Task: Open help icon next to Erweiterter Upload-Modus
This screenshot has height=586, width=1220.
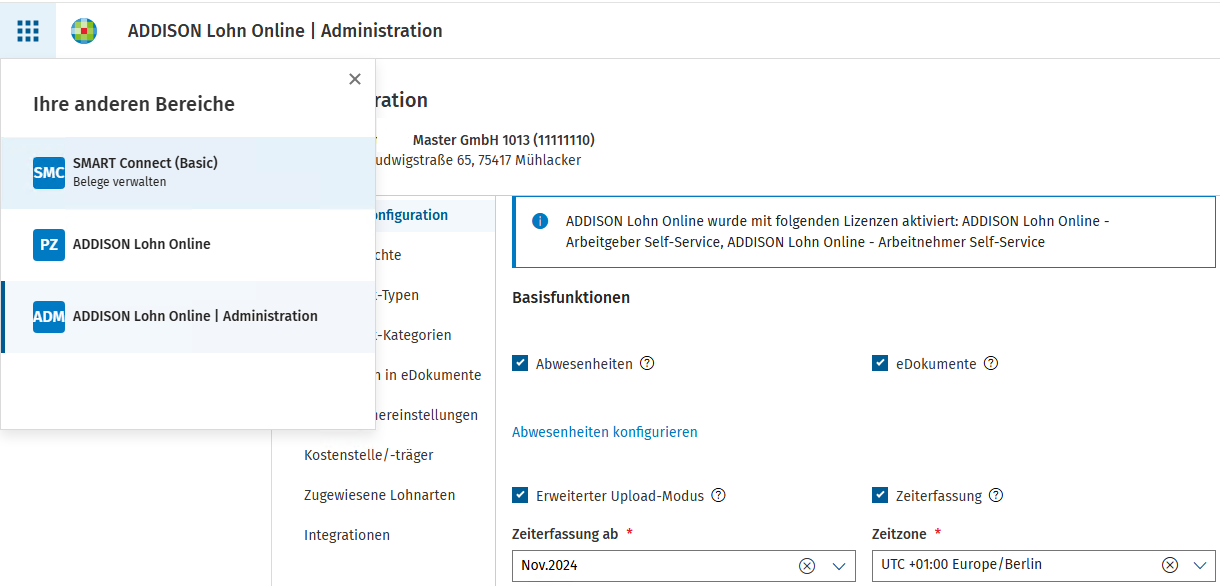Action: click(718, 495)
